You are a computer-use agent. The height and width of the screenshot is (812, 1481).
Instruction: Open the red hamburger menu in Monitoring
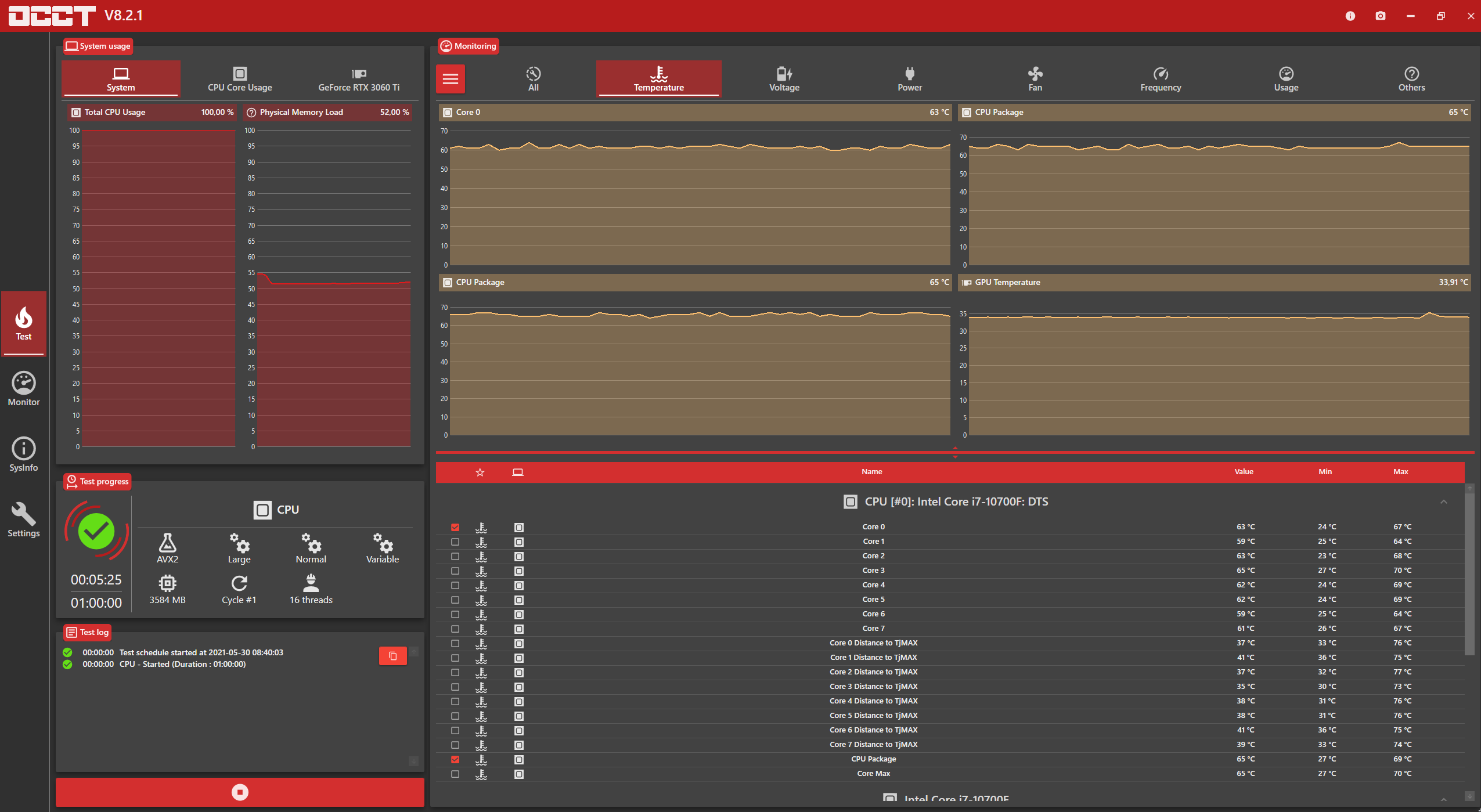tap(451, 79)
